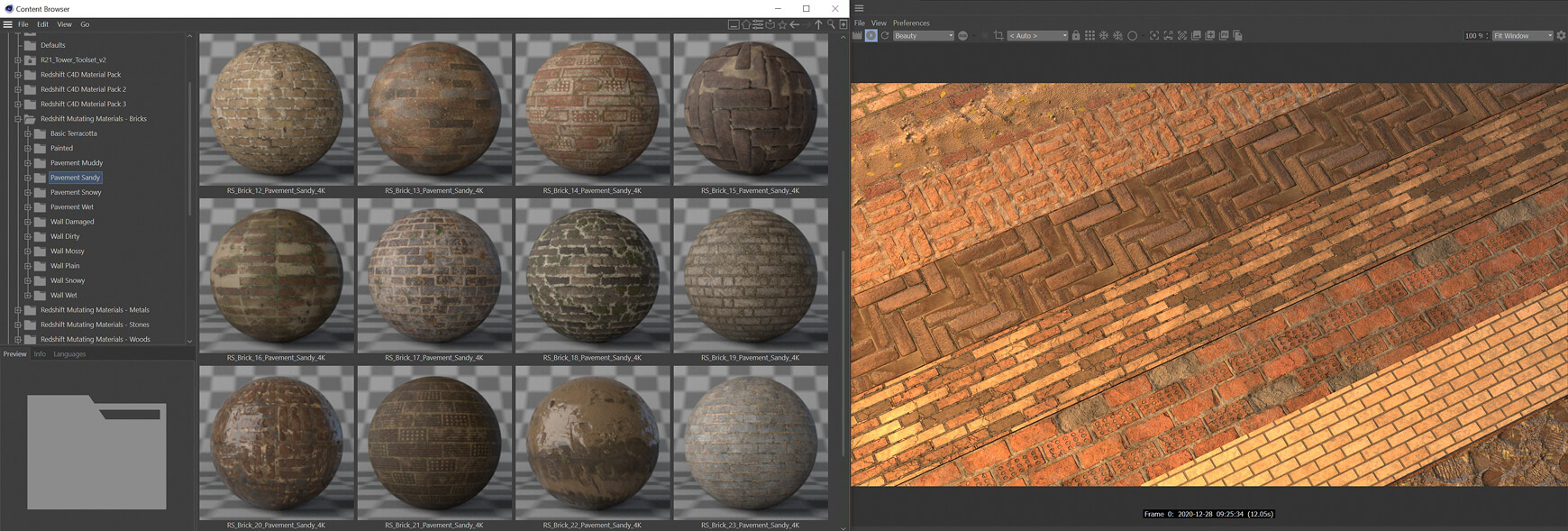Click the material grid vertical scrollbar
This screenshot has height=531, width=1568.
(843, 352)
